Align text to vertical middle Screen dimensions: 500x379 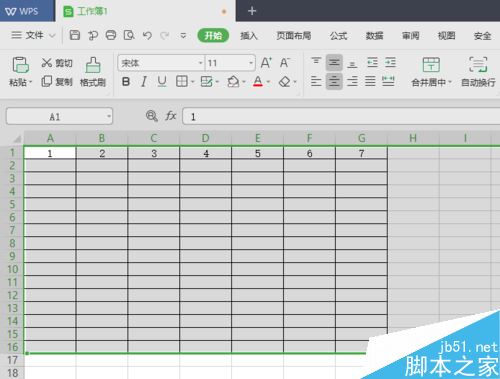(x=334, y=62)
